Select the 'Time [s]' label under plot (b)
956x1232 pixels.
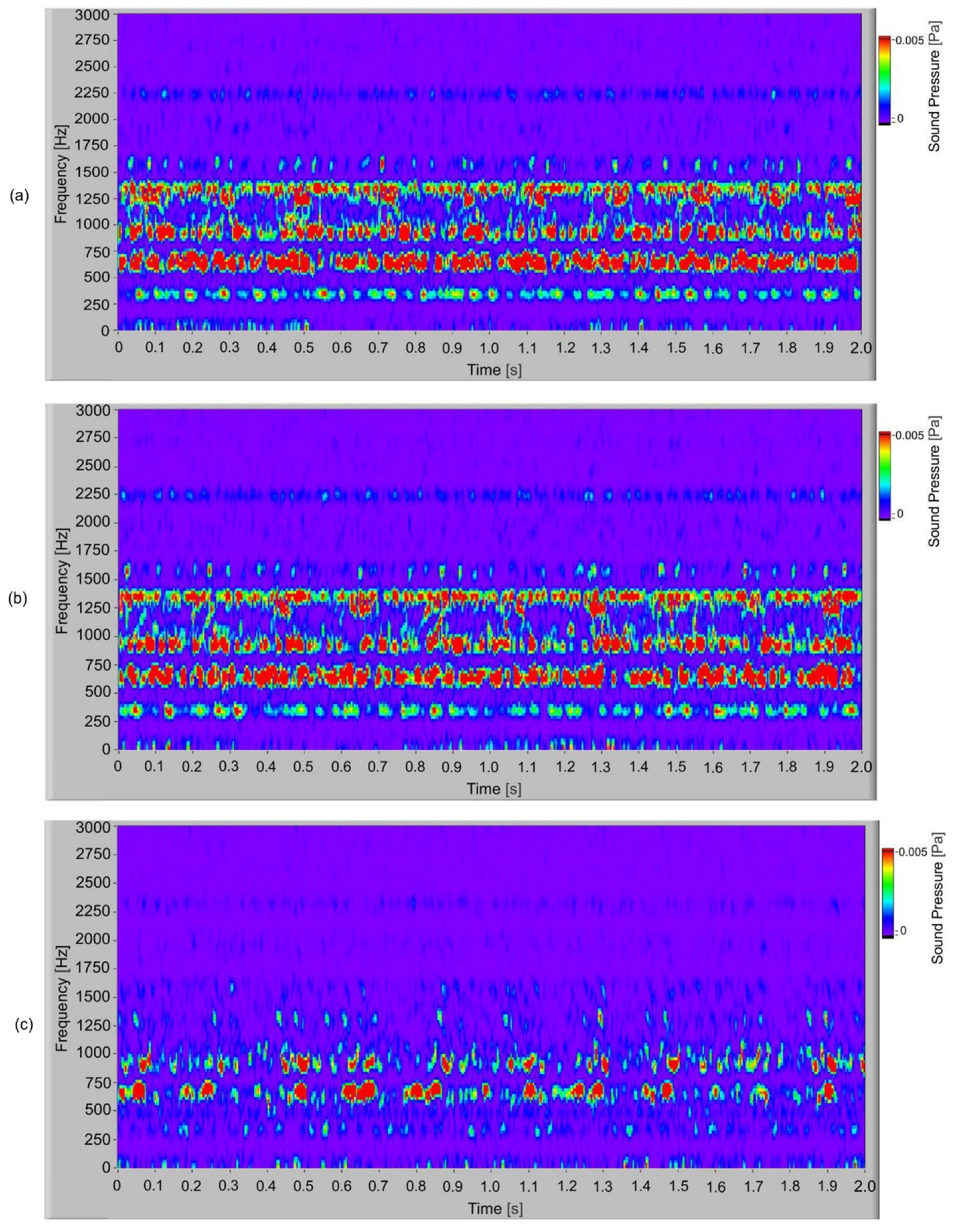494,788
